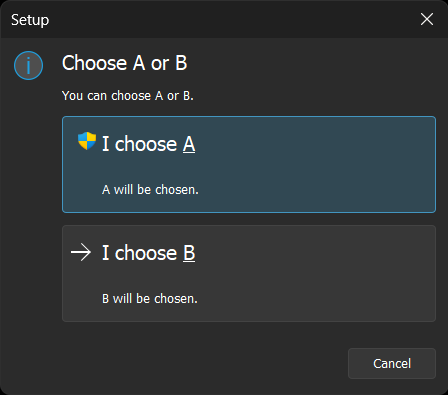Click the underlined letter A in option A
Viewport: 448px width, 395px height.
point(189,144)
